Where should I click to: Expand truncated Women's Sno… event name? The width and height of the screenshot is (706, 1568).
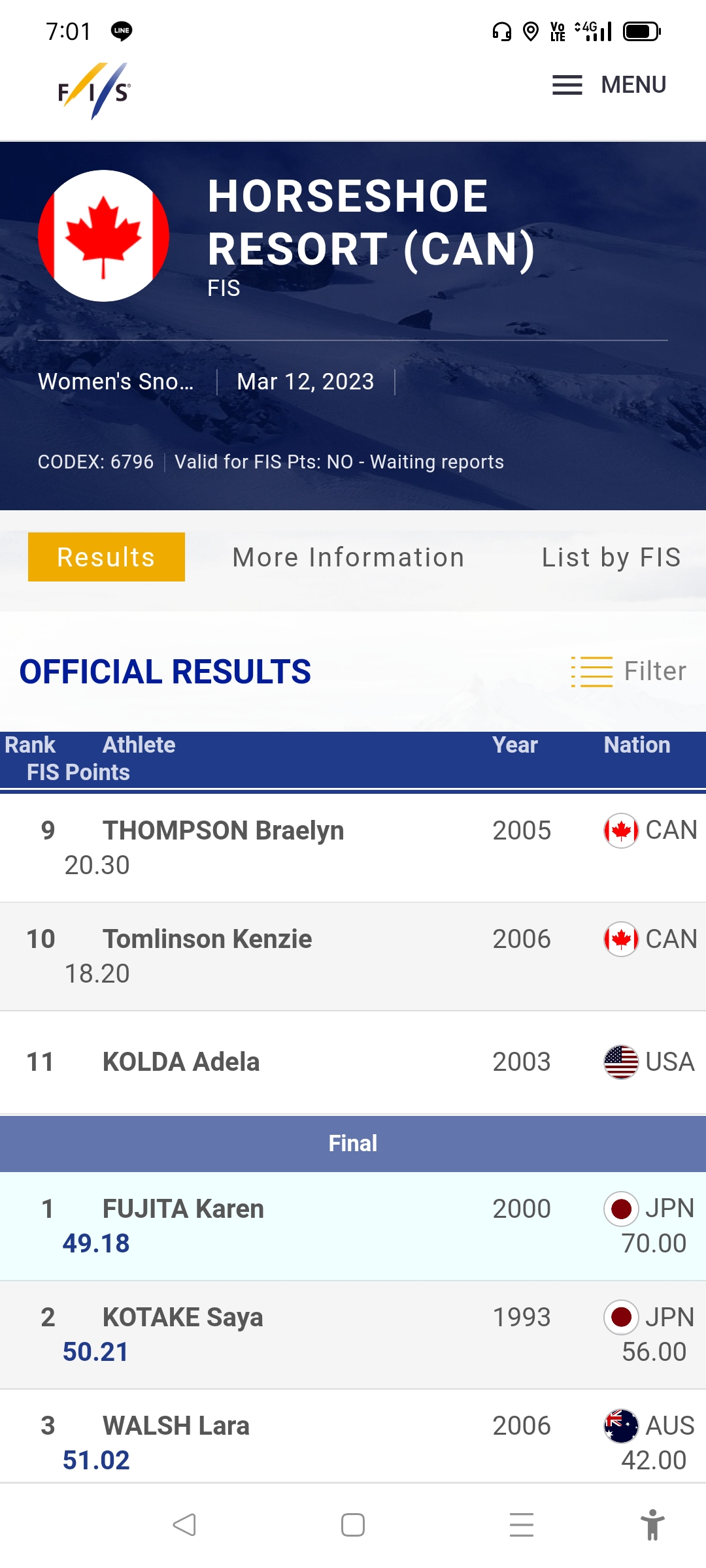116,382
